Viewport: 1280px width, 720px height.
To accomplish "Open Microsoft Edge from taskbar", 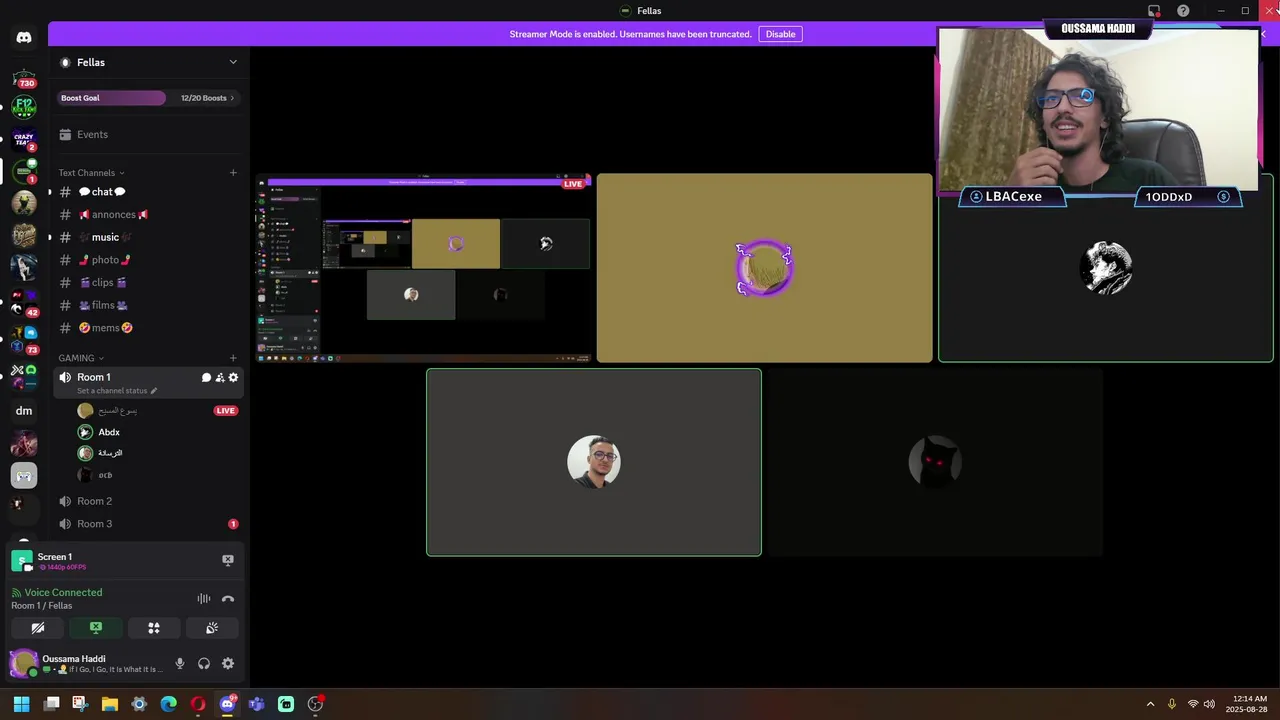I will pos(168,704).
